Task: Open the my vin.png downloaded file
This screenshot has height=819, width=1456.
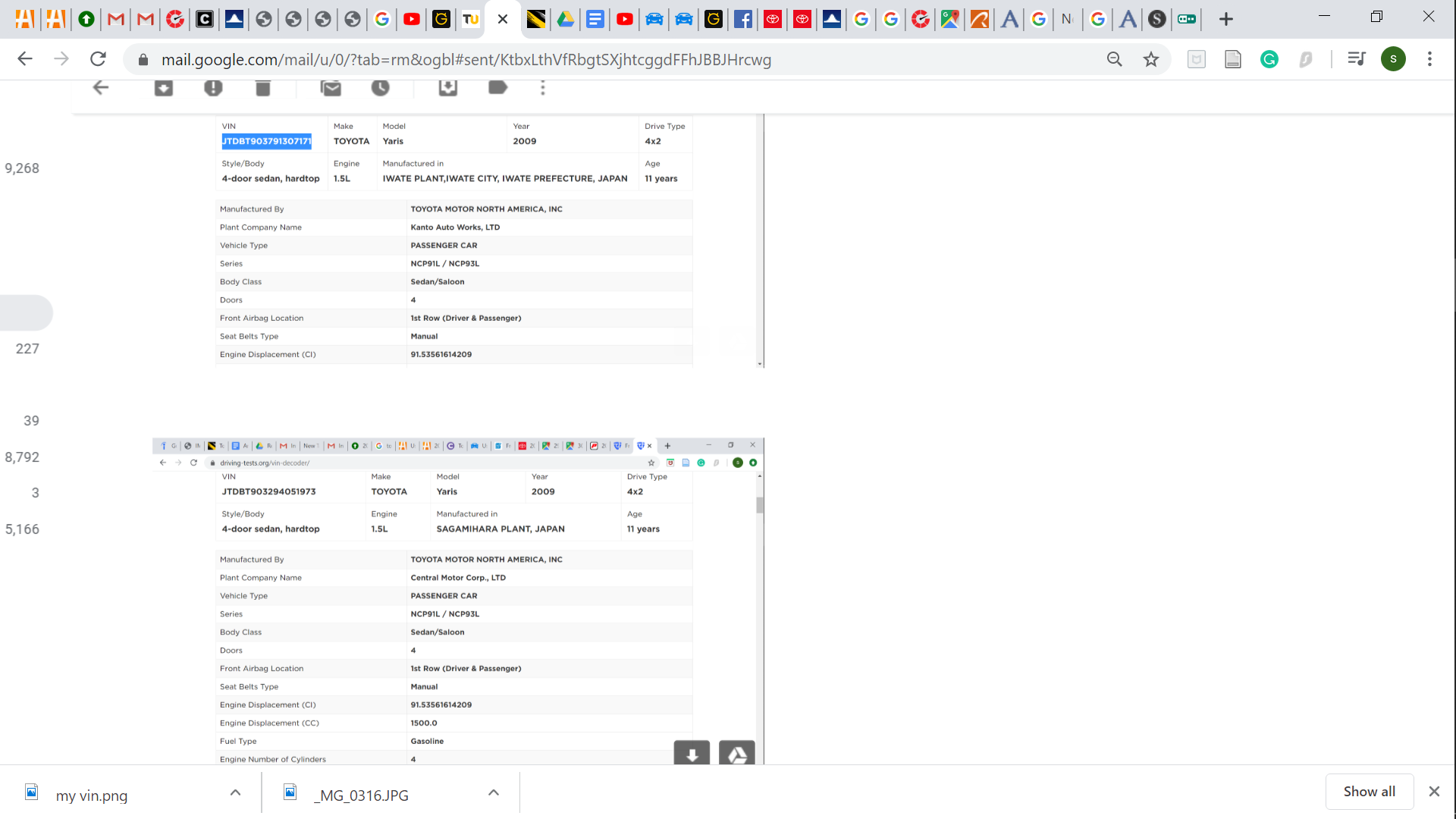Action: click(x=91, y=795)
